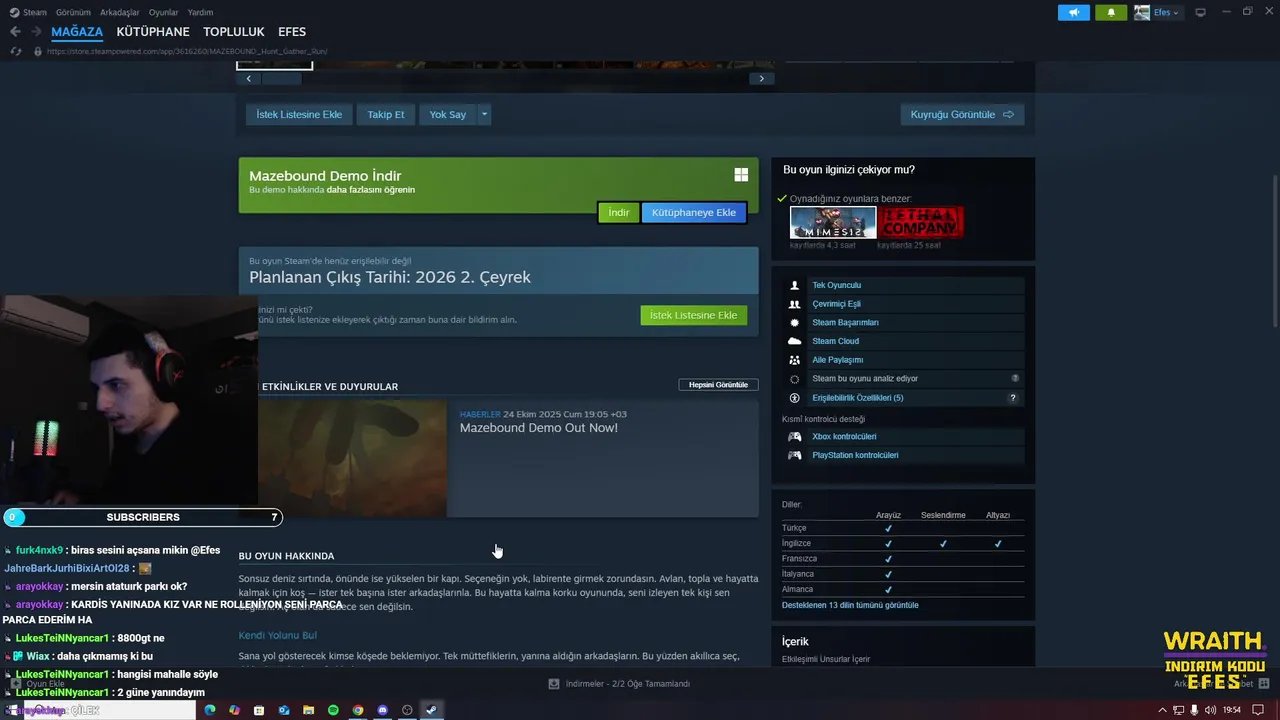1280x720 pixels.
Task: Click the green İndir demo button
Action: [x=619, y=212]
